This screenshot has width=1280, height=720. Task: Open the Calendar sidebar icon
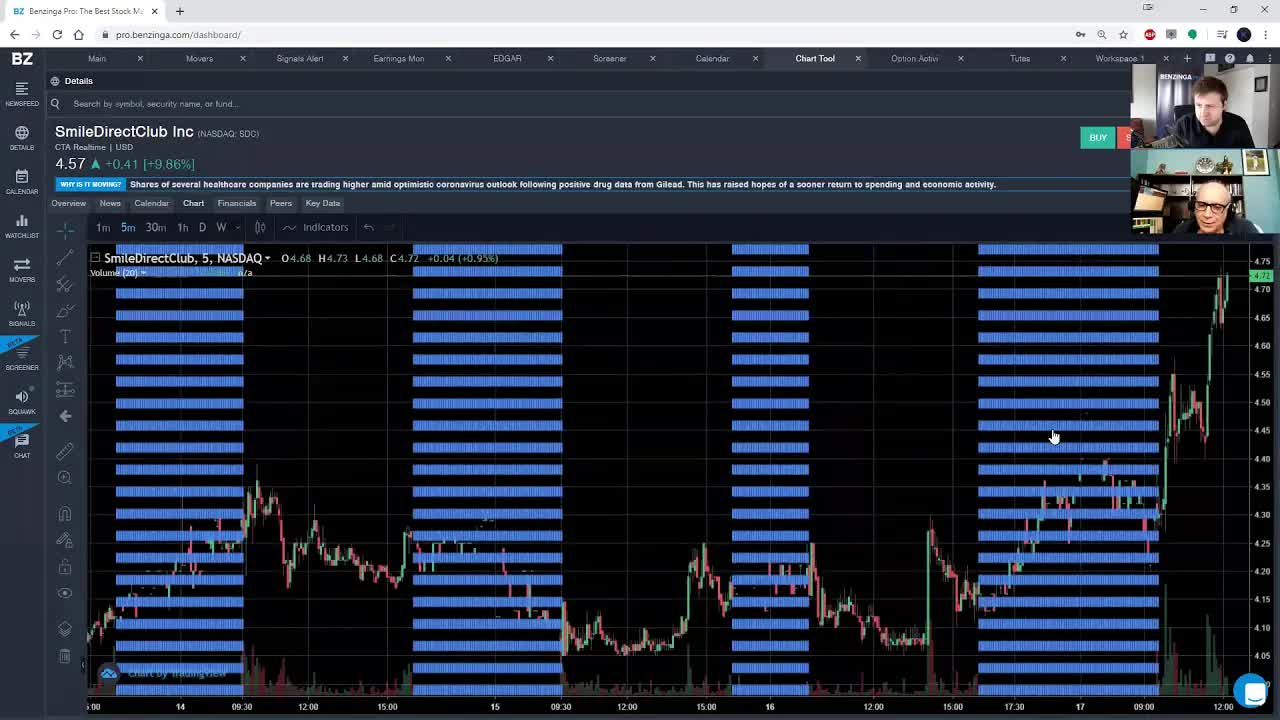pos(22,181)
